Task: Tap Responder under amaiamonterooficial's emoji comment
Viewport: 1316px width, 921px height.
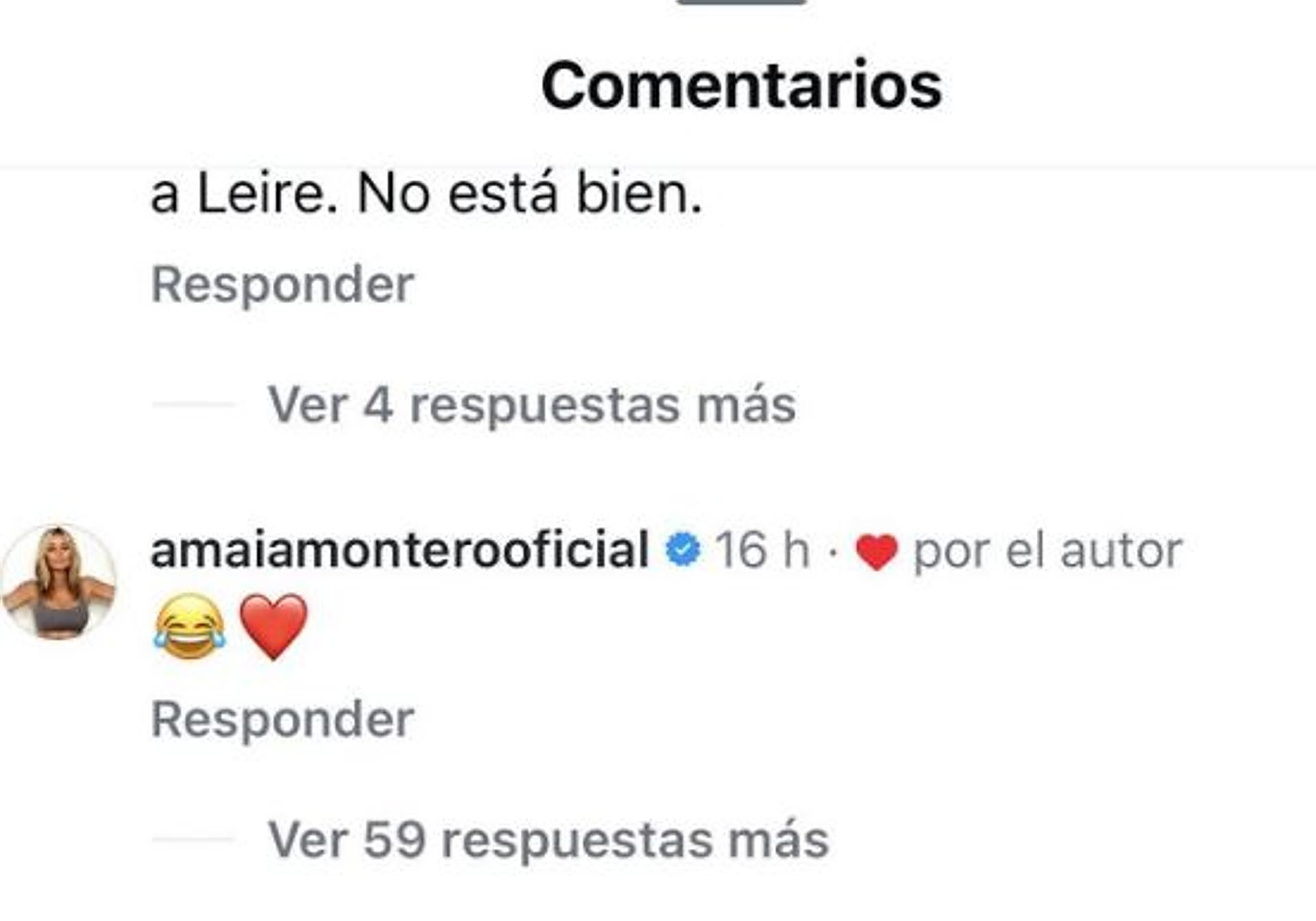Action: 282,720
